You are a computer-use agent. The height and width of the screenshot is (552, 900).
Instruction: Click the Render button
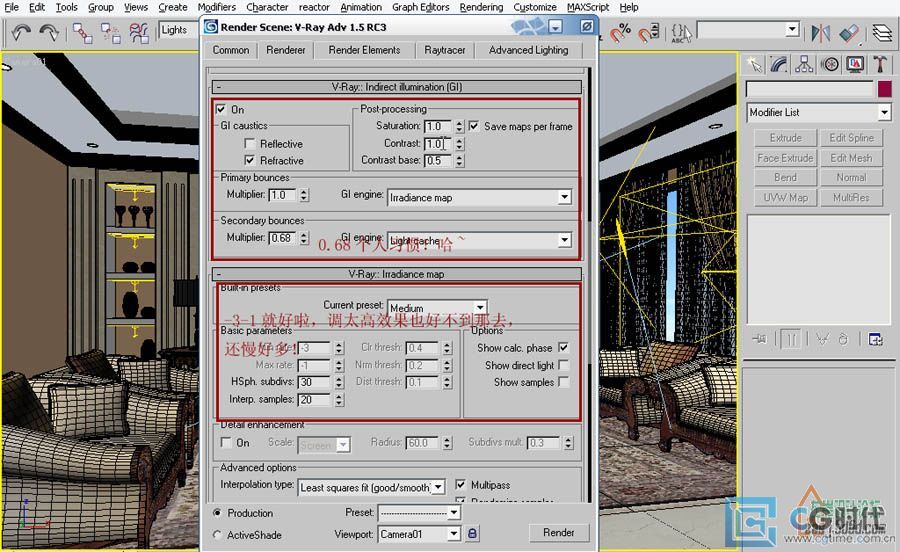558,532
